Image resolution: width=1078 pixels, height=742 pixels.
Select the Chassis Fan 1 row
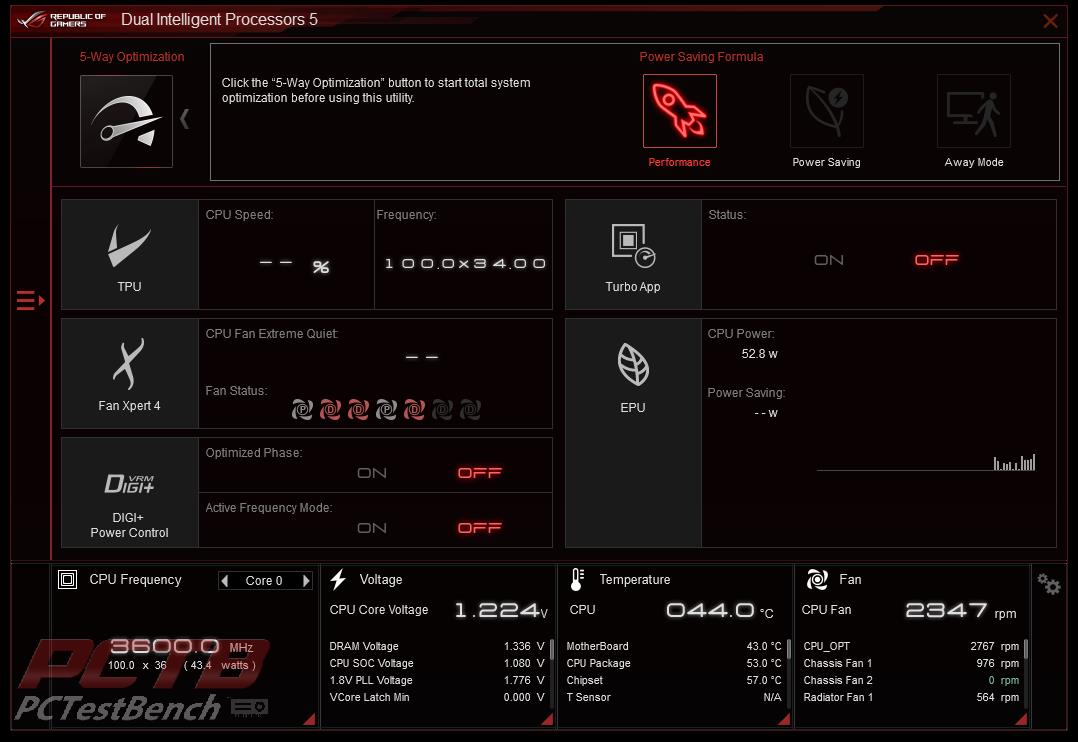click(x=911, y=664)
